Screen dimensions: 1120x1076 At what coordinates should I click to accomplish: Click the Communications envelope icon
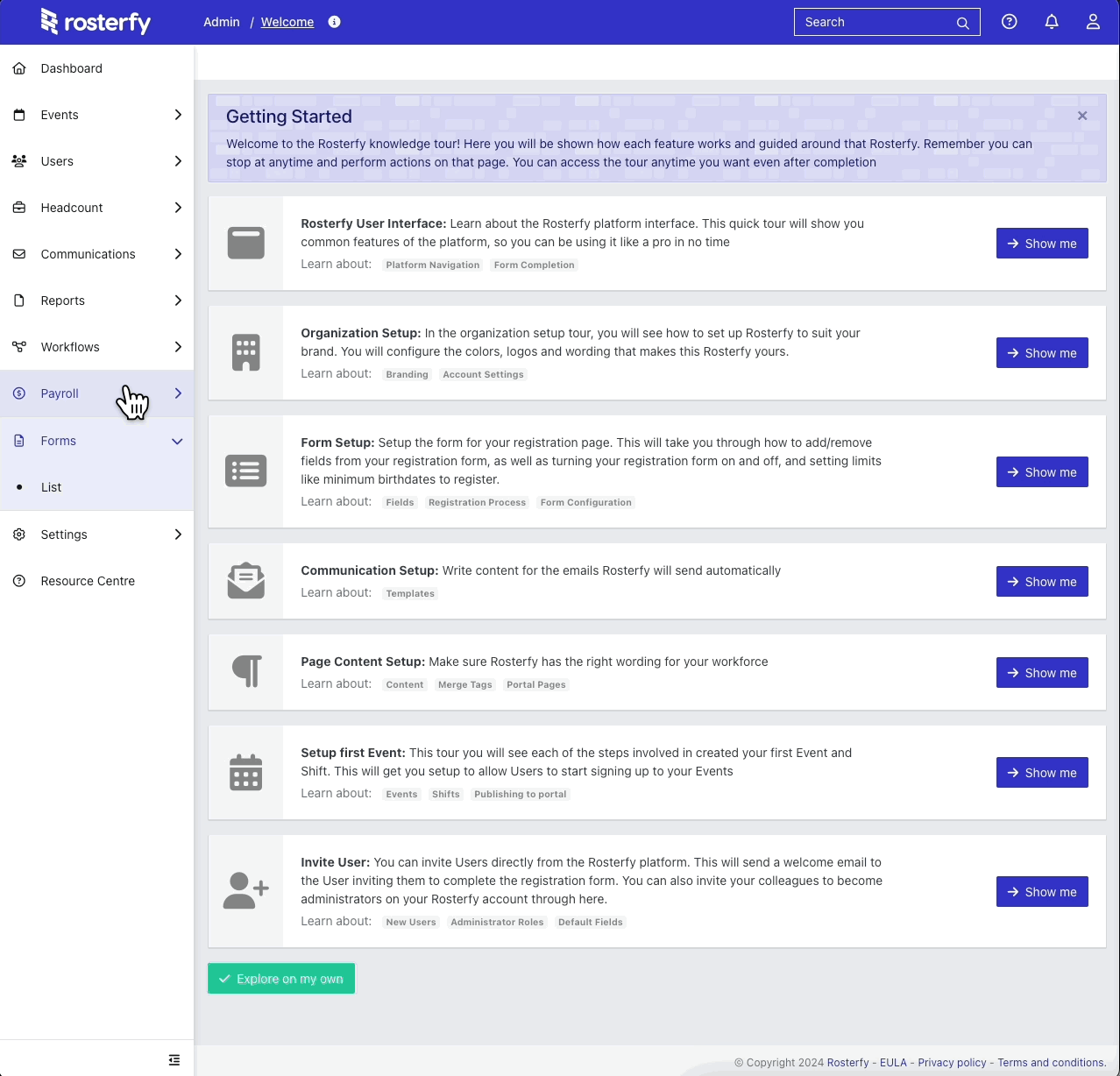(19, 254)
